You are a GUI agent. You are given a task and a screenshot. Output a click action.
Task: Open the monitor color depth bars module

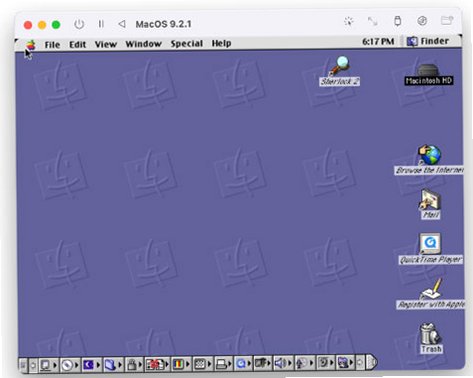click(181, 364)
